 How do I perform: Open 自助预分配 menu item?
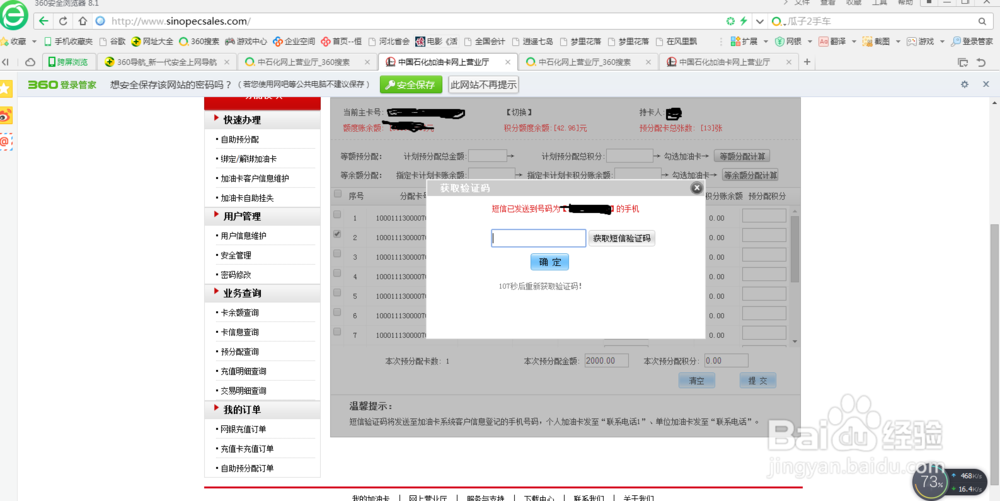(239, 139)
